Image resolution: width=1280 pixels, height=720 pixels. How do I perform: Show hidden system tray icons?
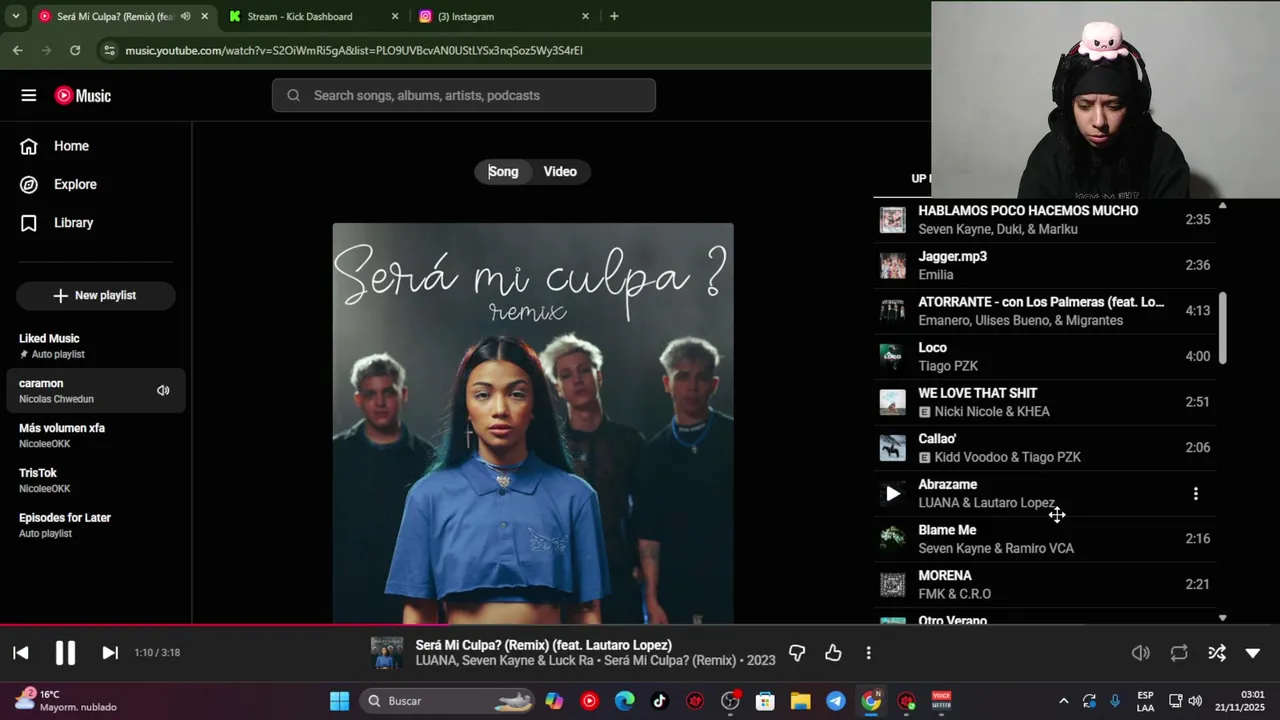[1063, 701]
